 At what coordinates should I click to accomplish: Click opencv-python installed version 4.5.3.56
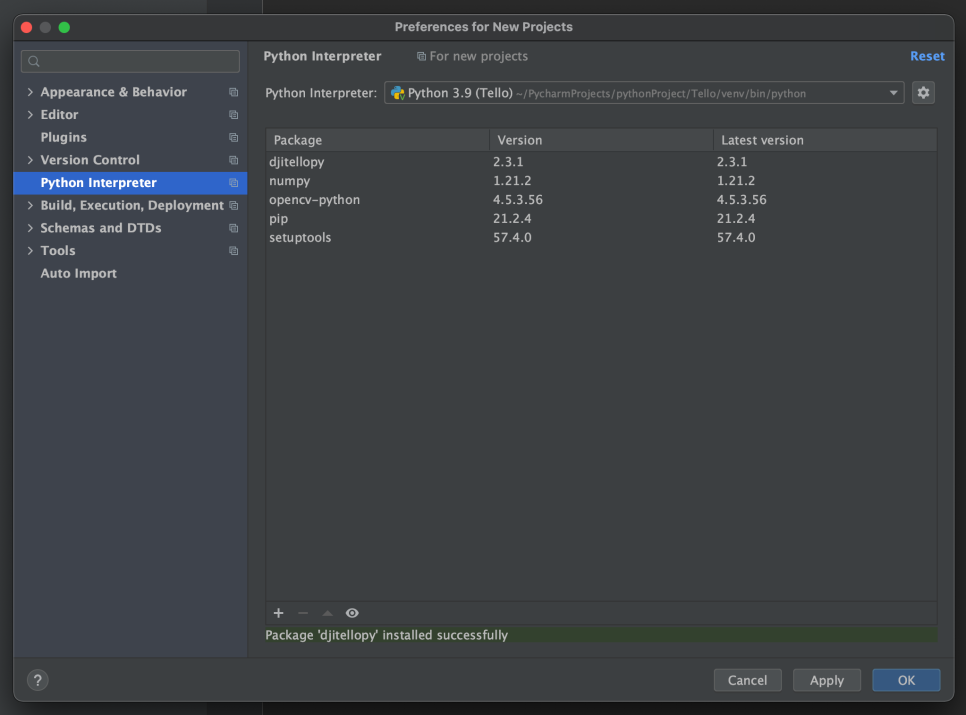point(518,200)
